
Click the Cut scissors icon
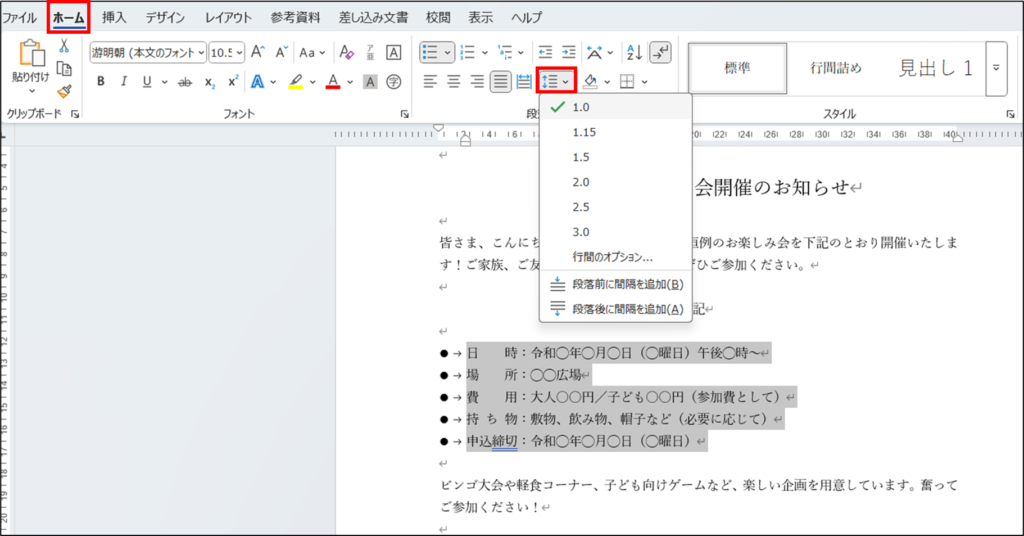pos(64,46)
